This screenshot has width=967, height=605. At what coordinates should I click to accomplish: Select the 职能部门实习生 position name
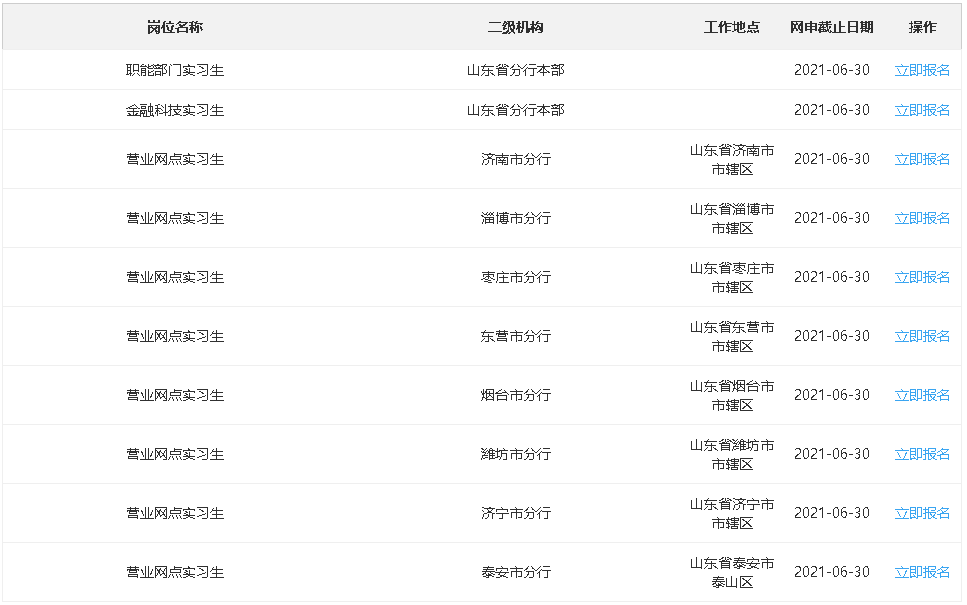[x=175, y=70]
